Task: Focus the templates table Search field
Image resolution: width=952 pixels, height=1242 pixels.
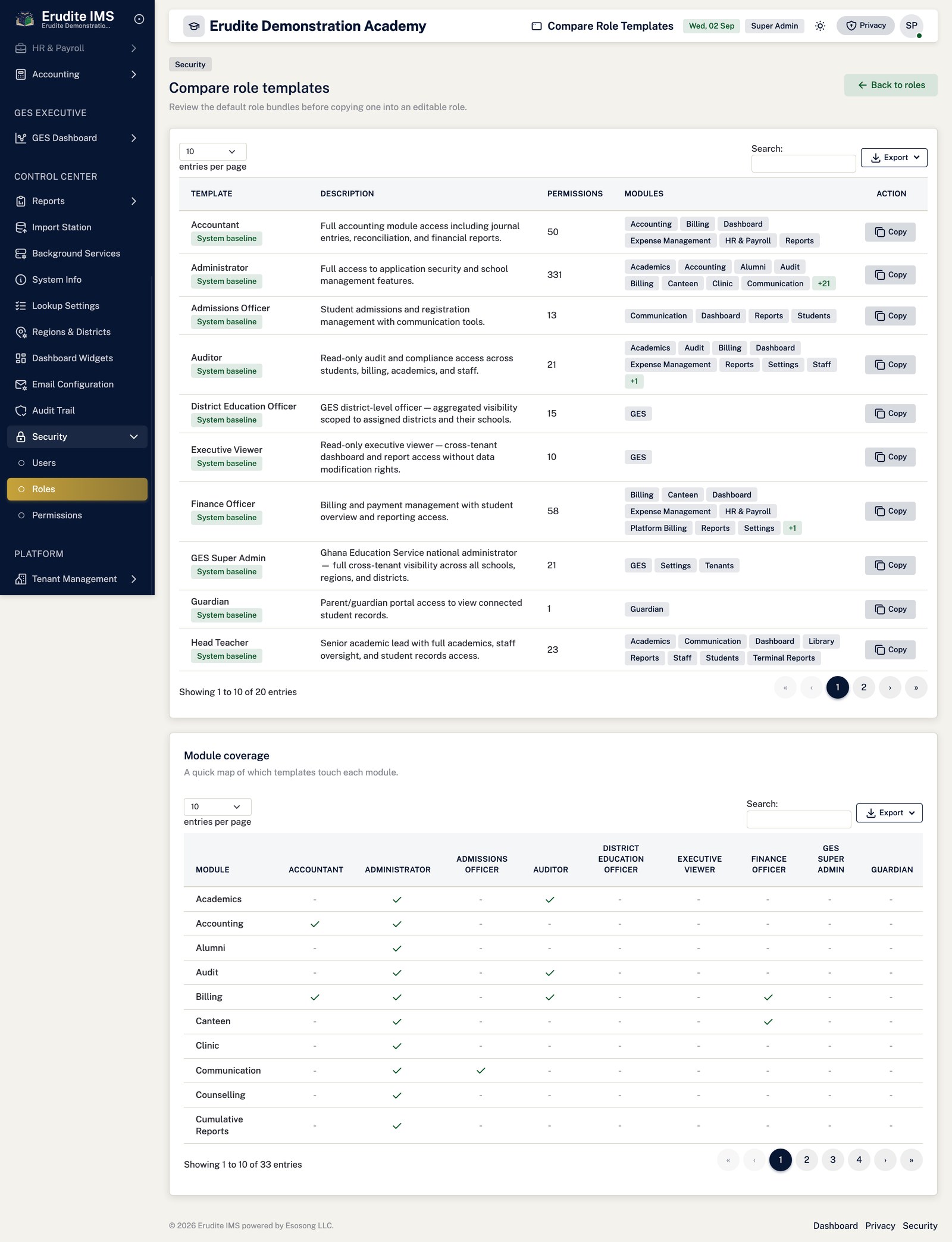Action: tap(803, 164)
